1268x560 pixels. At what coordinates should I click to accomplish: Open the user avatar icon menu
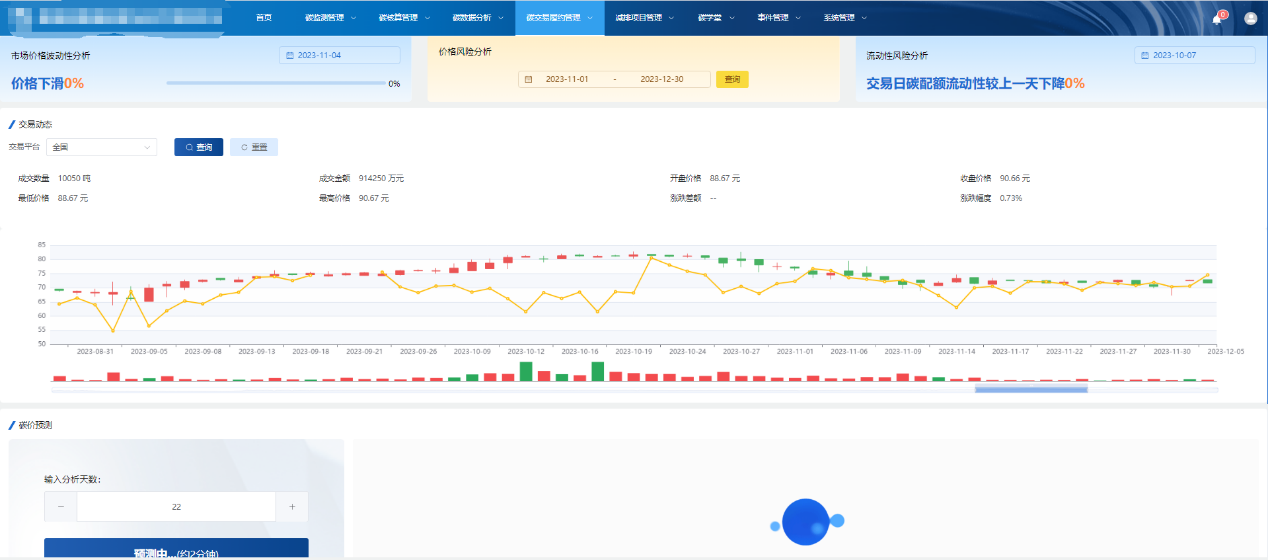tap(1250, 18)
